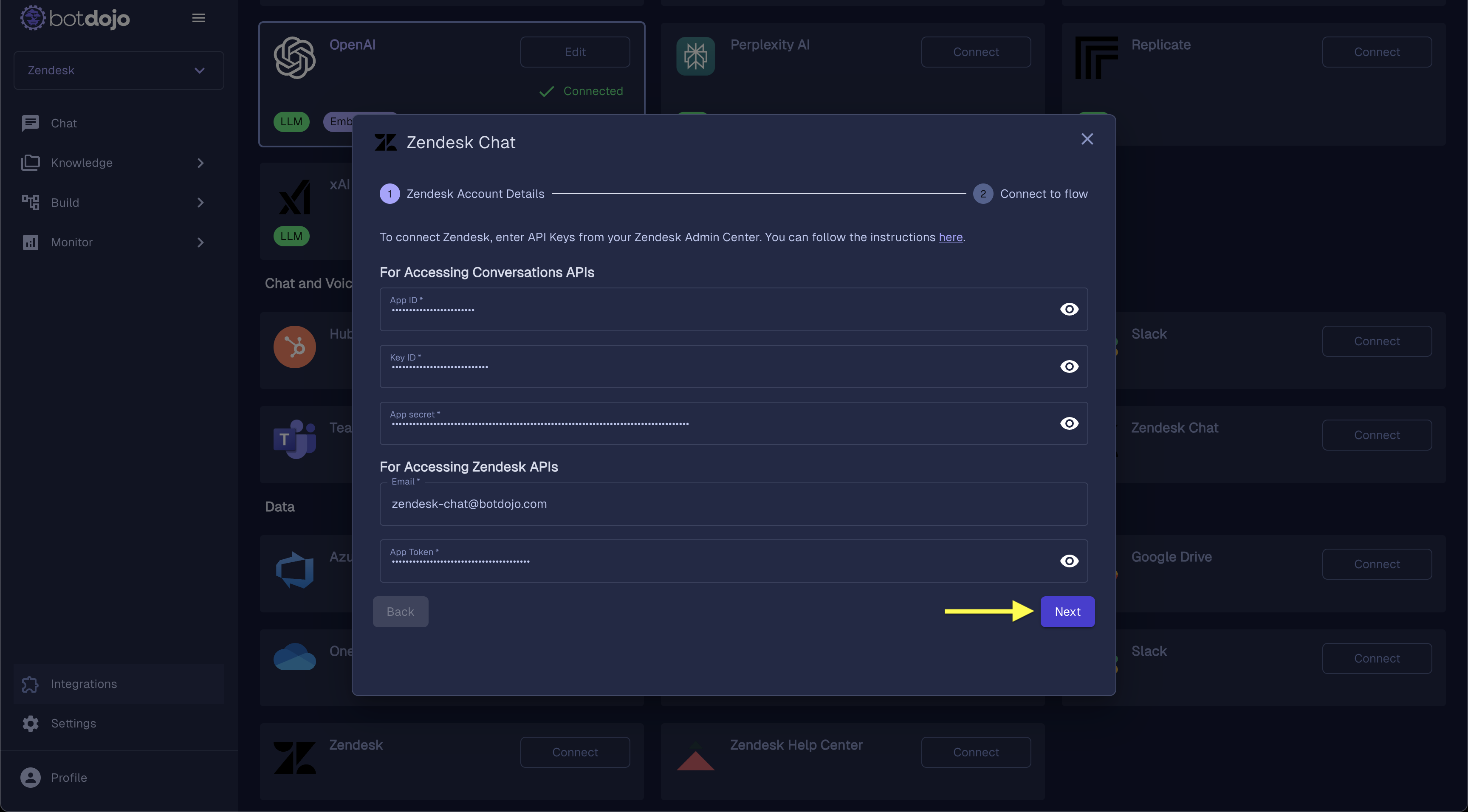Connect the Google Drive integration
This screenshot has width=1468, height=812.
tap(1377, 564)
